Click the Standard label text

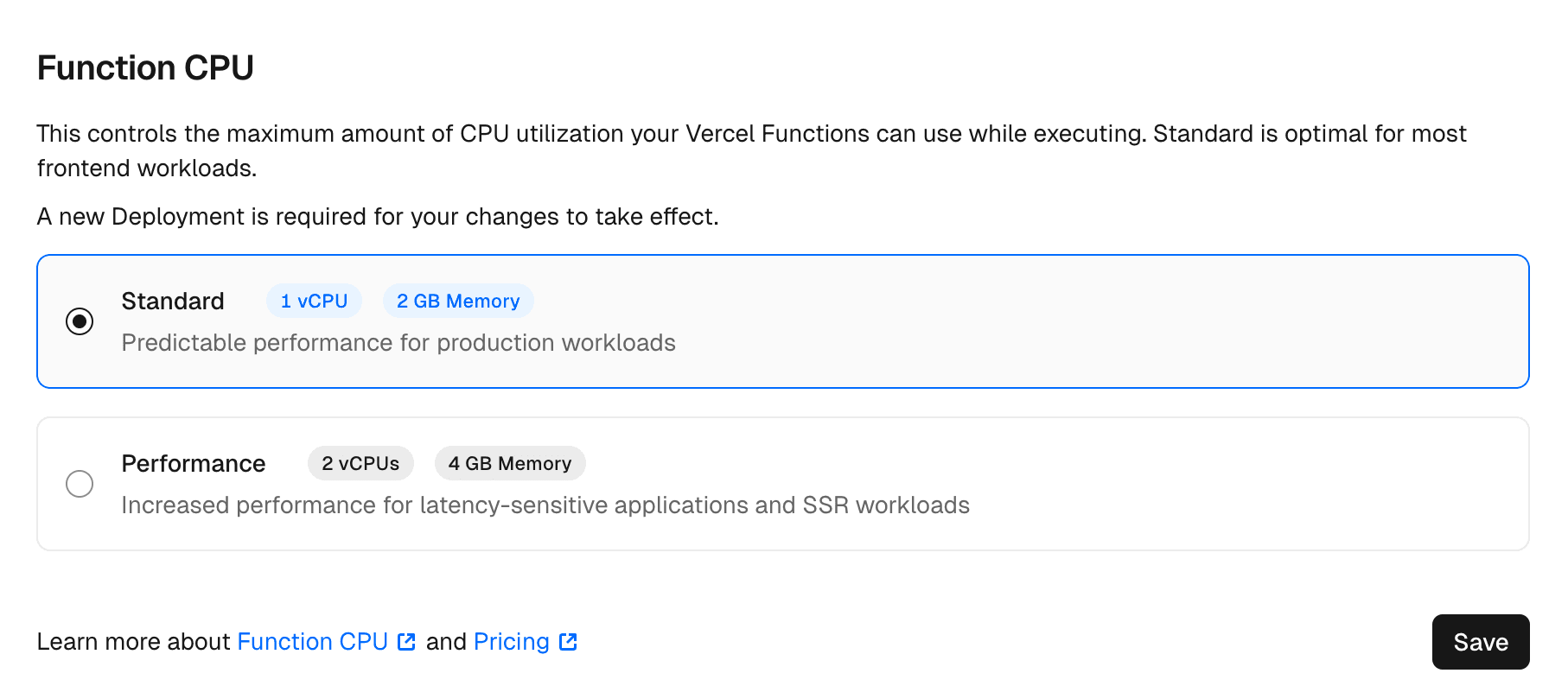tap(173, 302)
